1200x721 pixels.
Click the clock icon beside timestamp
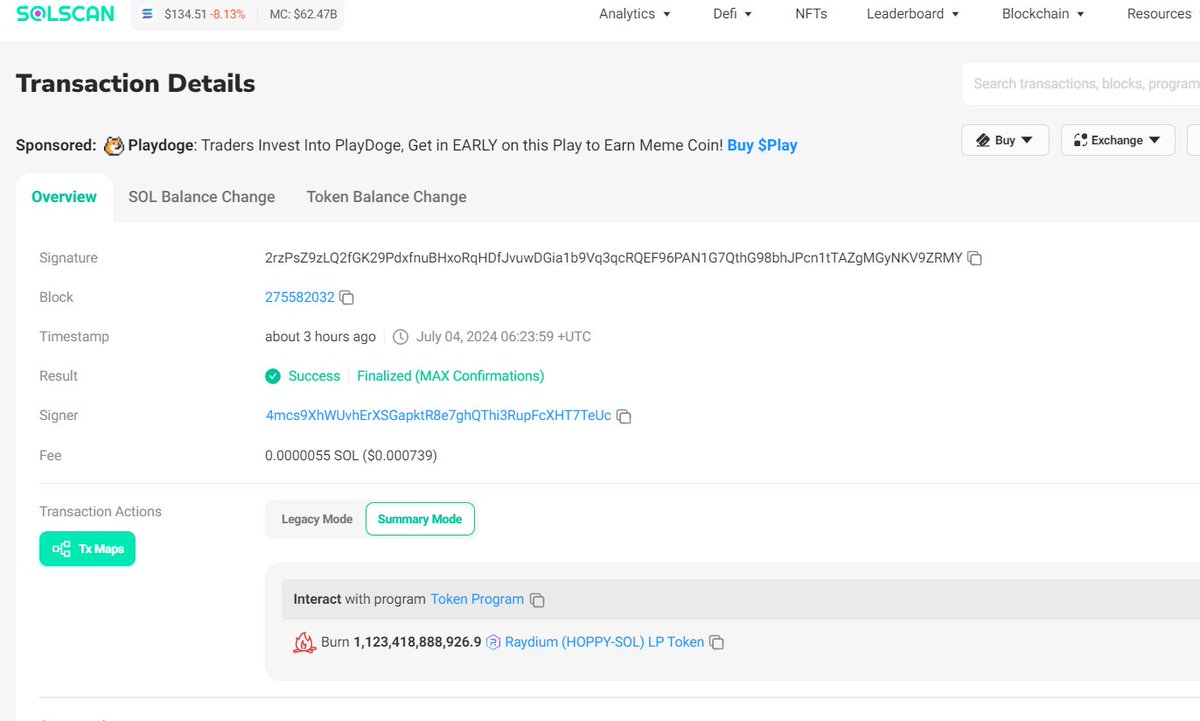click(x=401, y=337)
